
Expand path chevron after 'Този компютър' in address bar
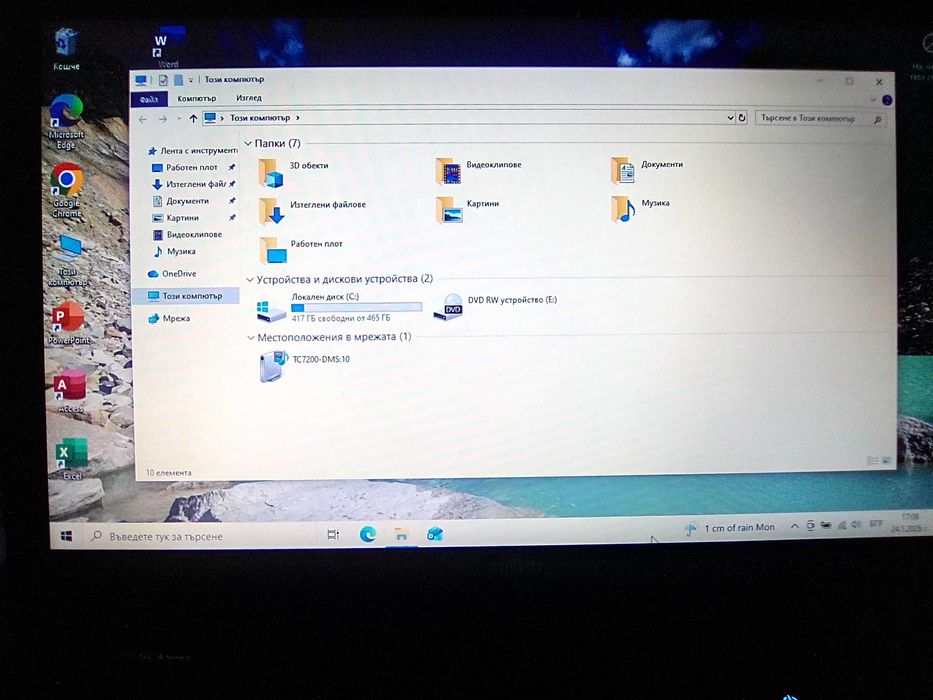[x=298, y=118]
